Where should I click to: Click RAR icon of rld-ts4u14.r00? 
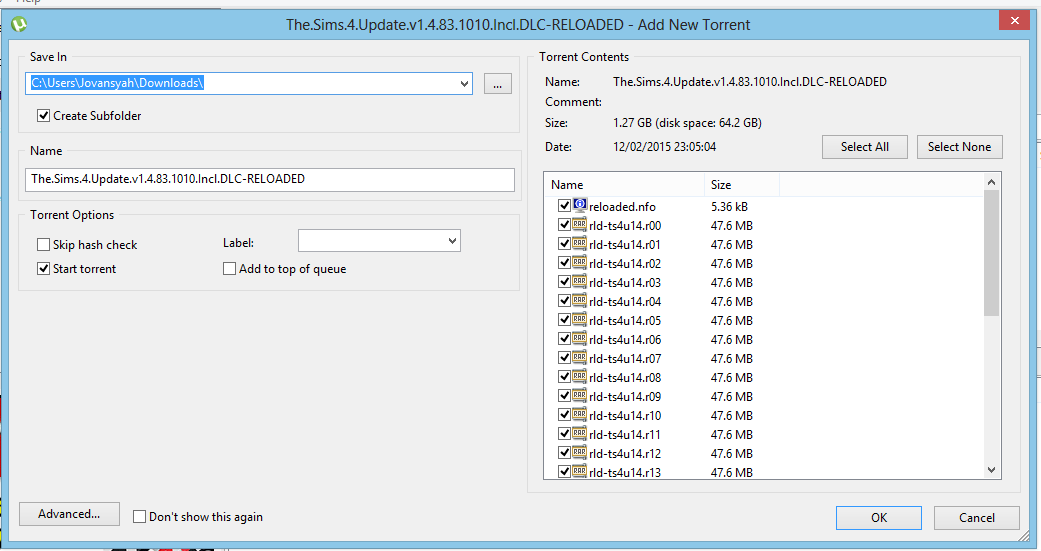click(x=580, y=224)
